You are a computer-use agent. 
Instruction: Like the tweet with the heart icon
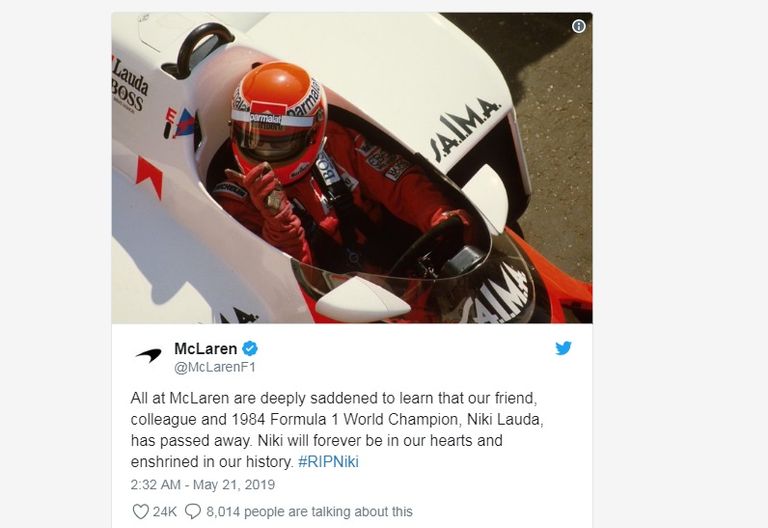coord(141,511)
